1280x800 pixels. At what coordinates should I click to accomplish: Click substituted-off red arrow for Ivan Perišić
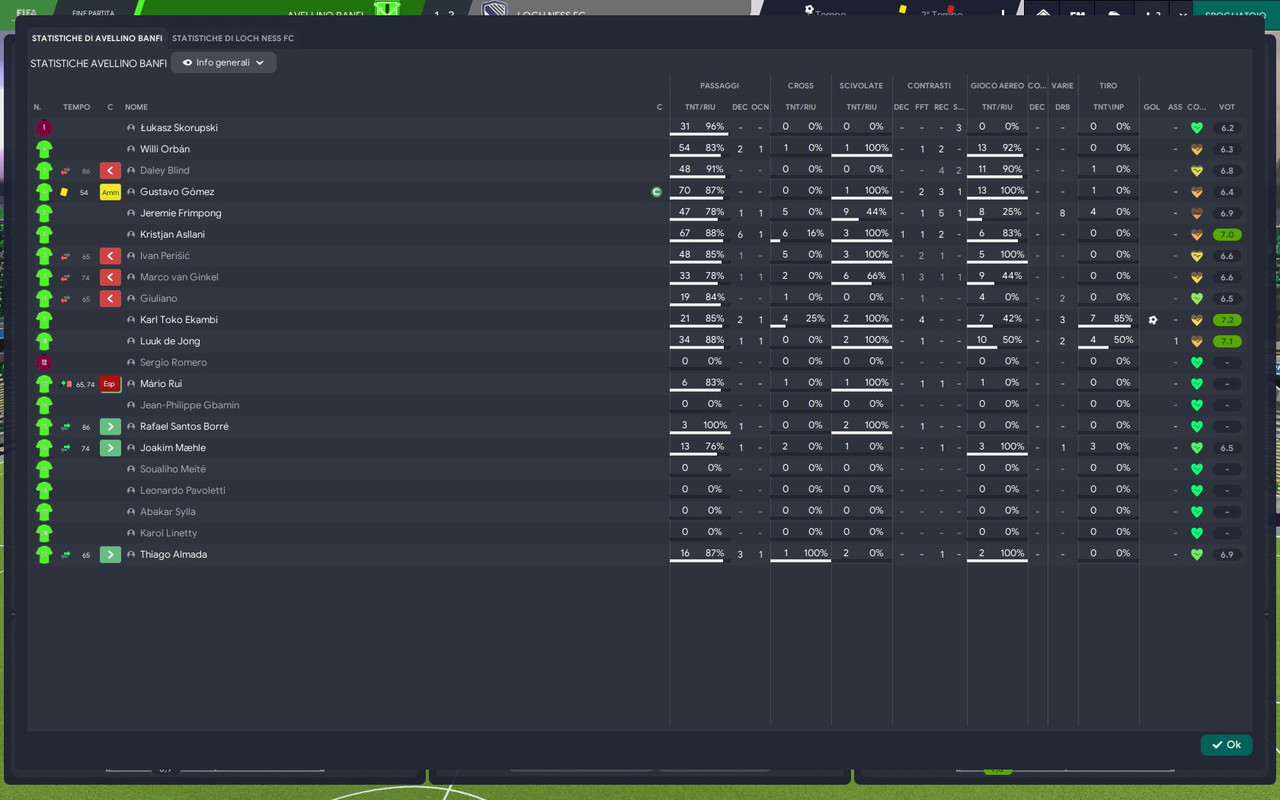coord(110,256)
